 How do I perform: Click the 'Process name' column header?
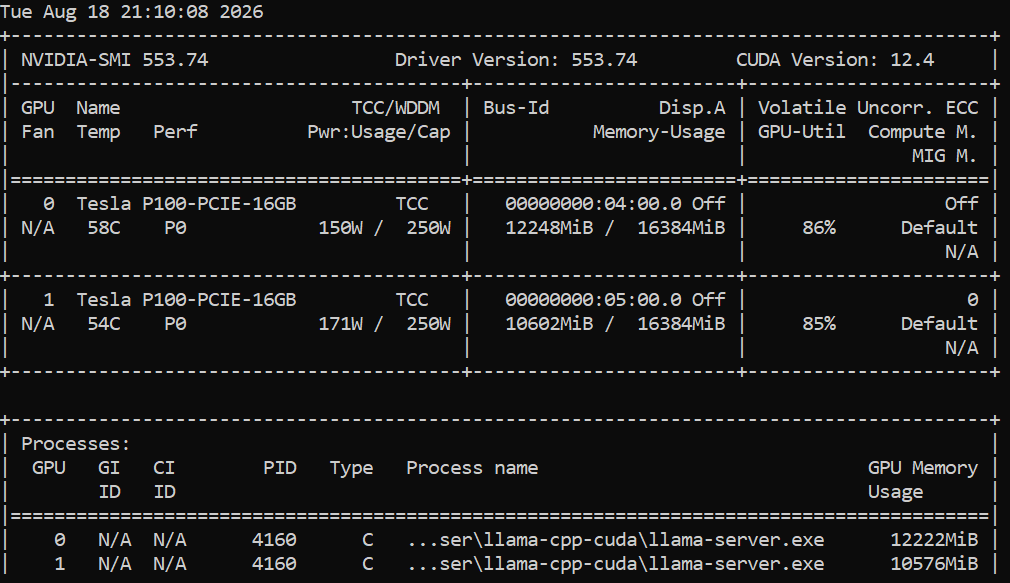pos(472,468)
